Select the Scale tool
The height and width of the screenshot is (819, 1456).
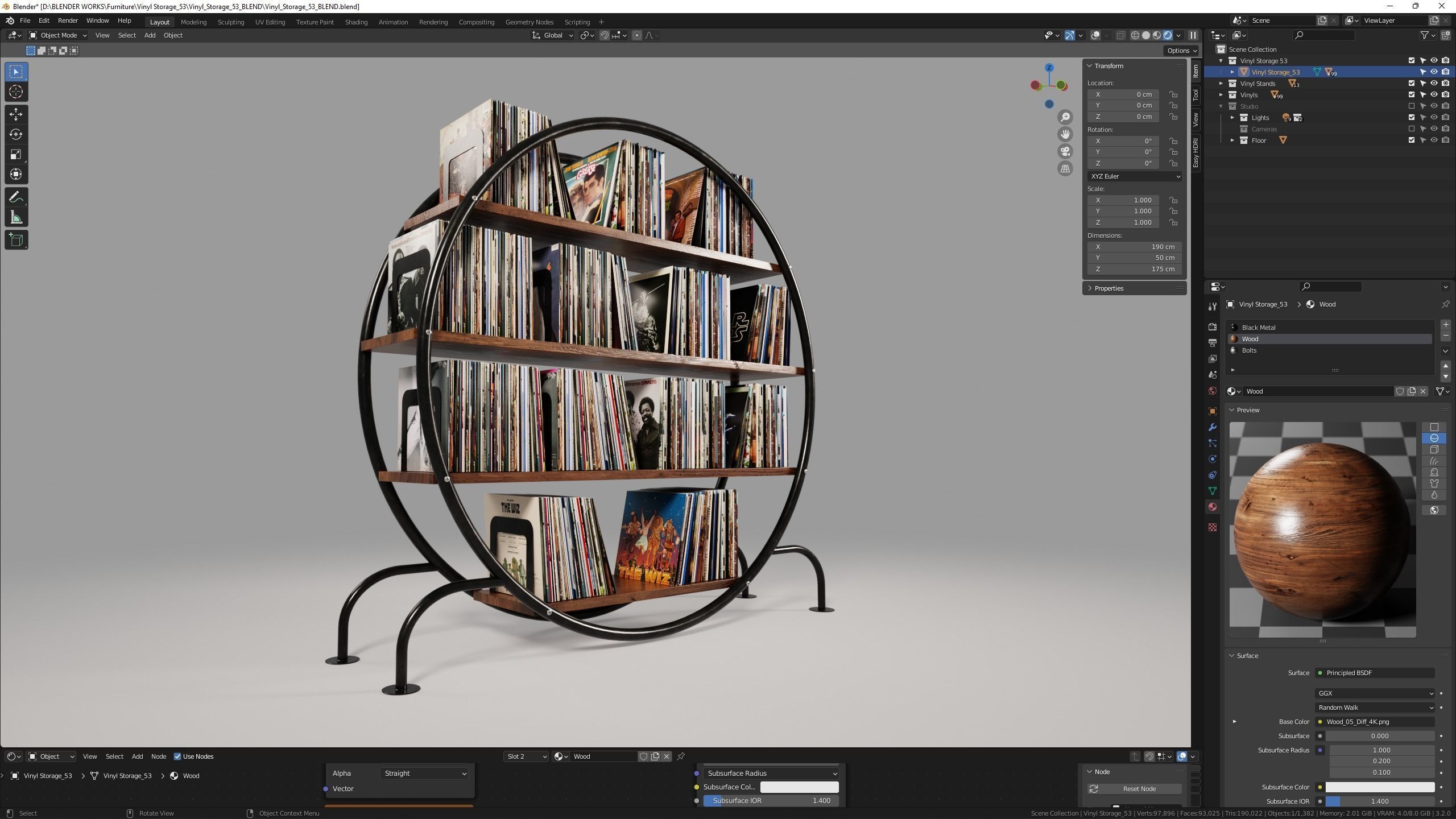16,154
